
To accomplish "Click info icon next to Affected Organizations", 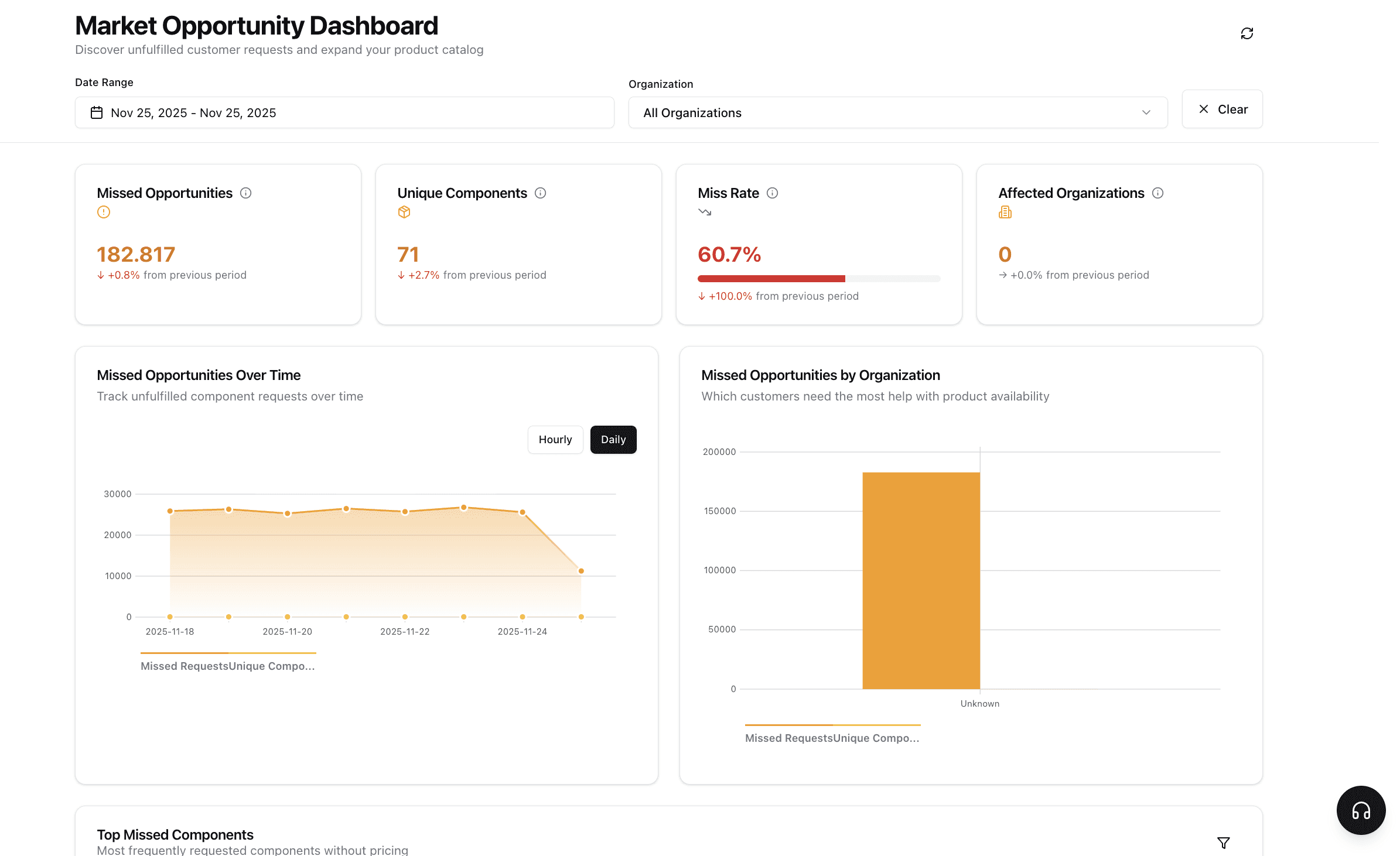I will 1158,193.
